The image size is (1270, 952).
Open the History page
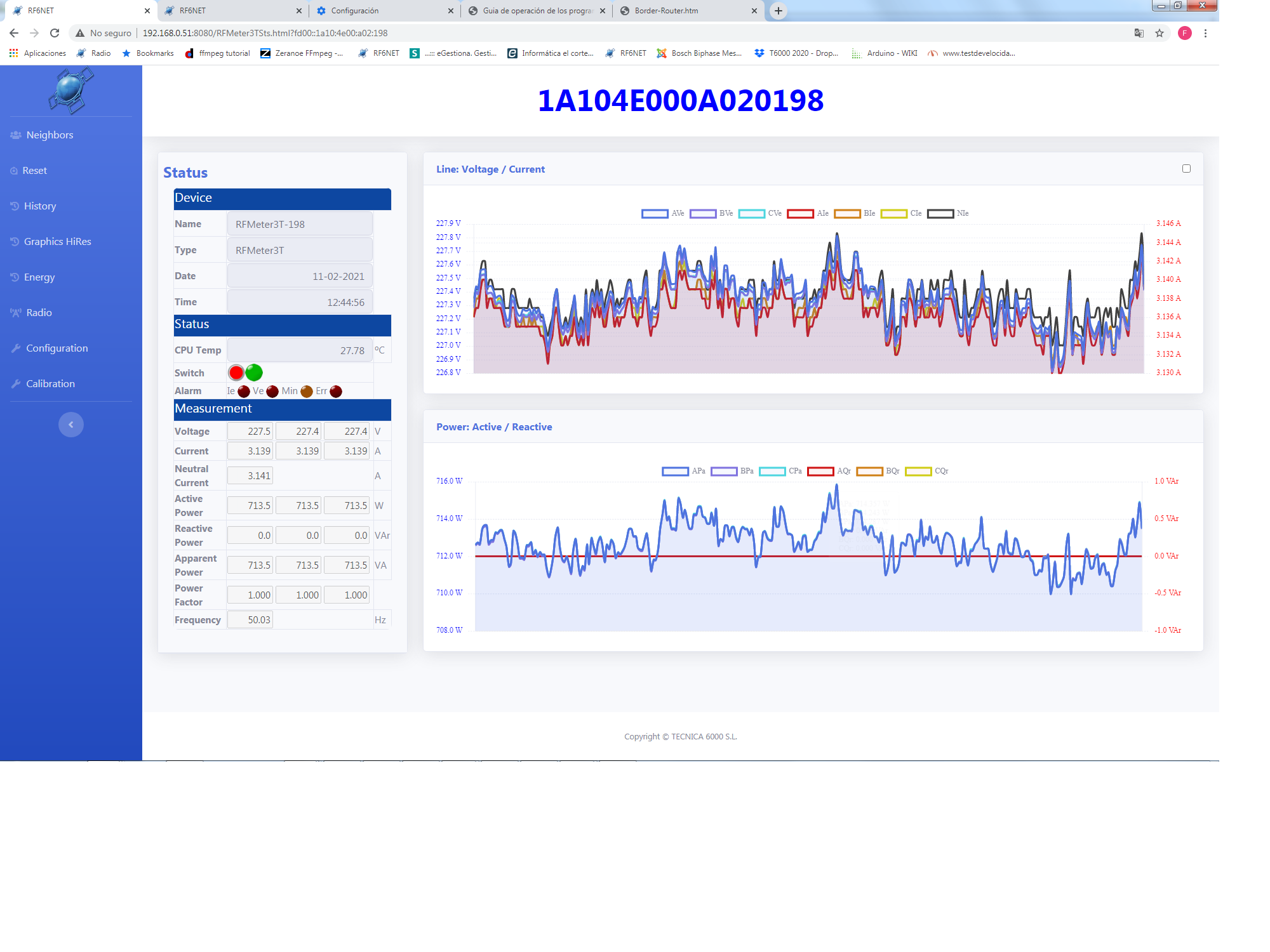coord(39,206)
